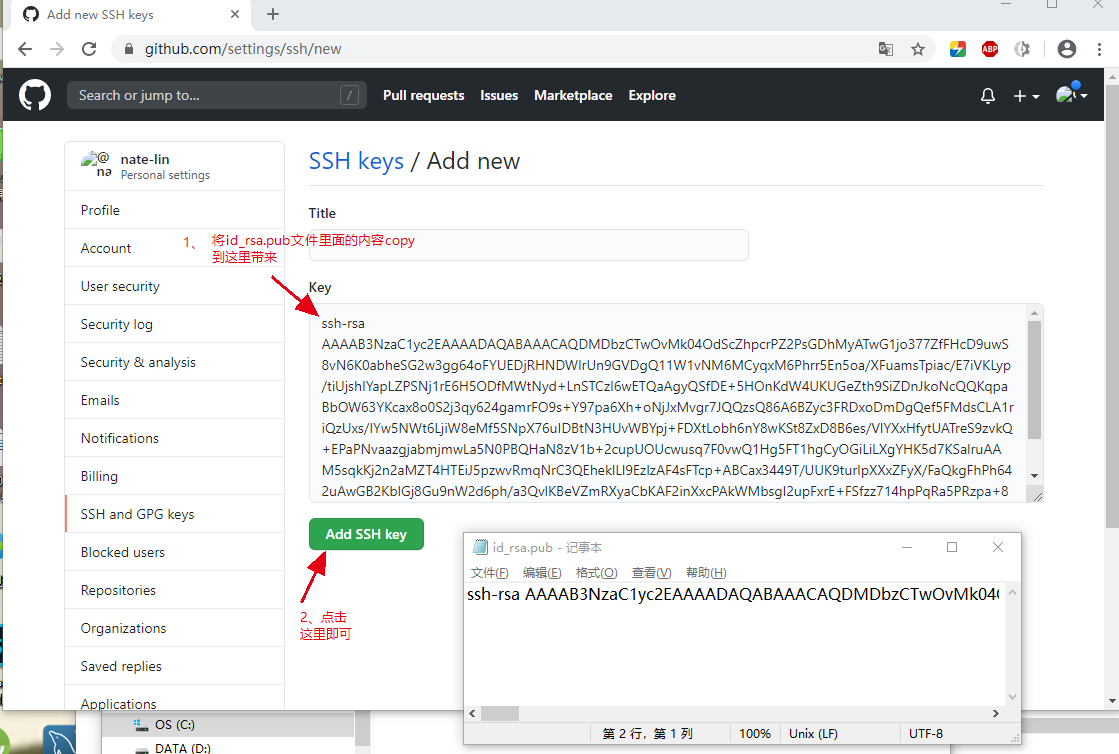Click the Title input field

(x=528, y=245)
